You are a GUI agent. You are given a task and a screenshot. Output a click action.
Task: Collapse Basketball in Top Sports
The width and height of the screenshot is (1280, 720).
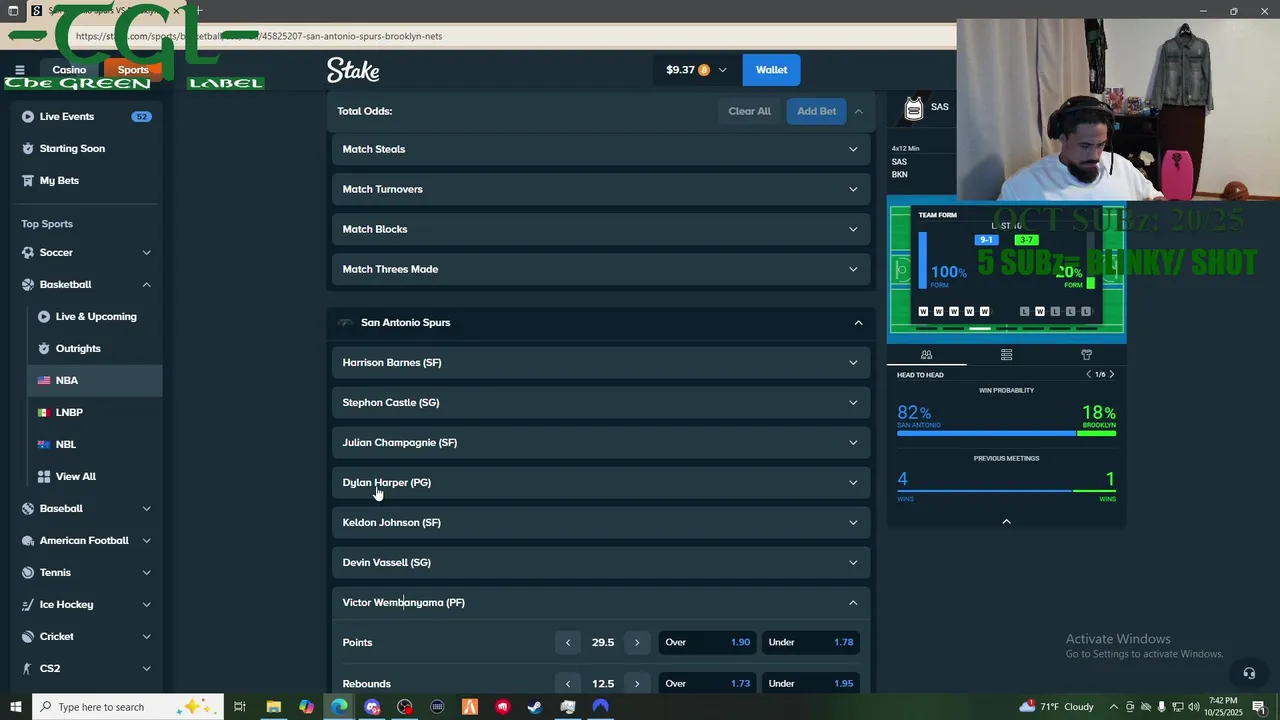tap(86, 285)
